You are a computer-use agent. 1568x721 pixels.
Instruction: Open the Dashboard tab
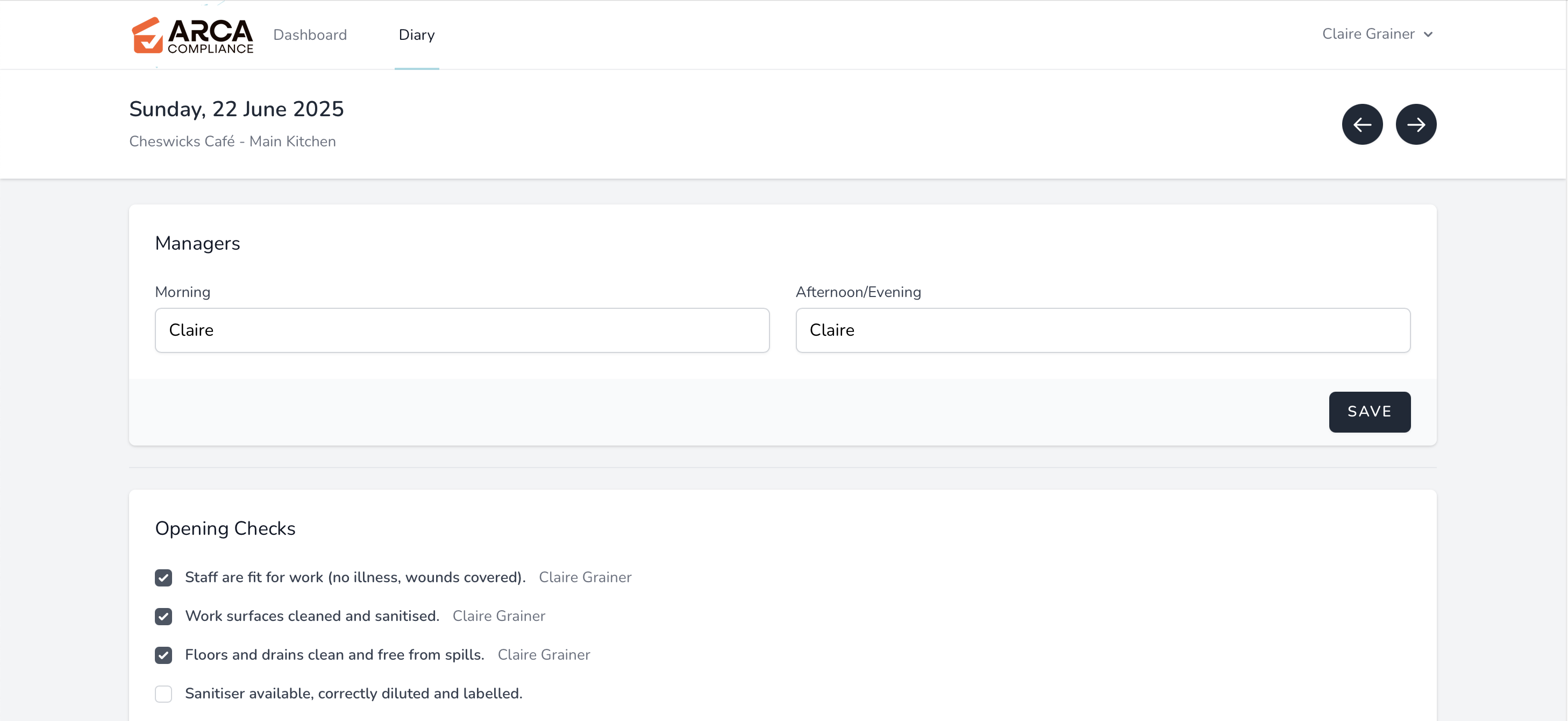tap(310, 35)
